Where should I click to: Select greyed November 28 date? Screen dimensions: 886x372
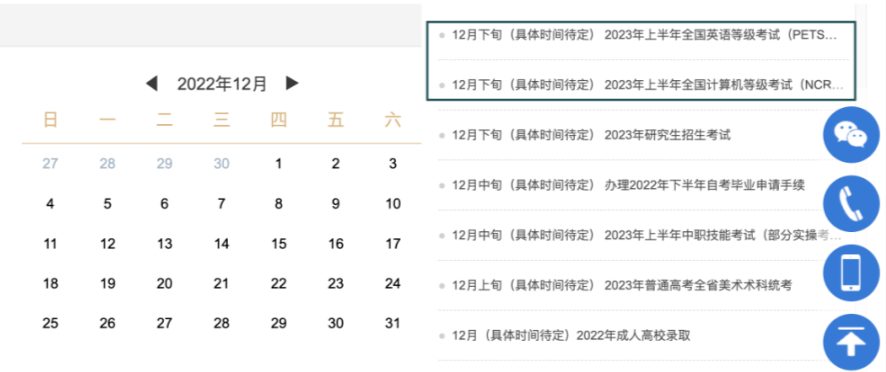point(107,164)
